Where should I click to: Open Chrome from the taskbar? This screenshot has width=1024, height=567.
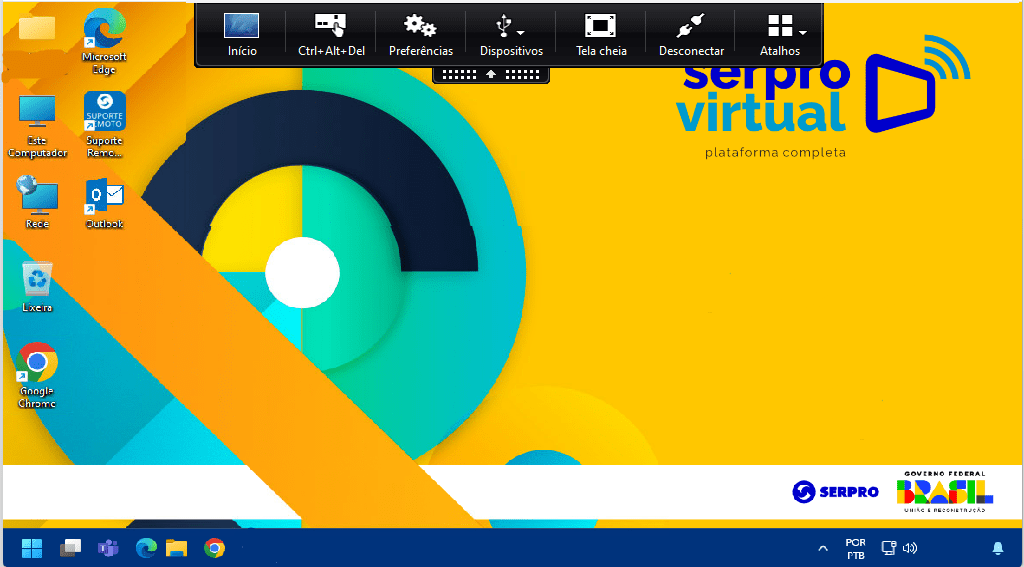click(214, 547)
